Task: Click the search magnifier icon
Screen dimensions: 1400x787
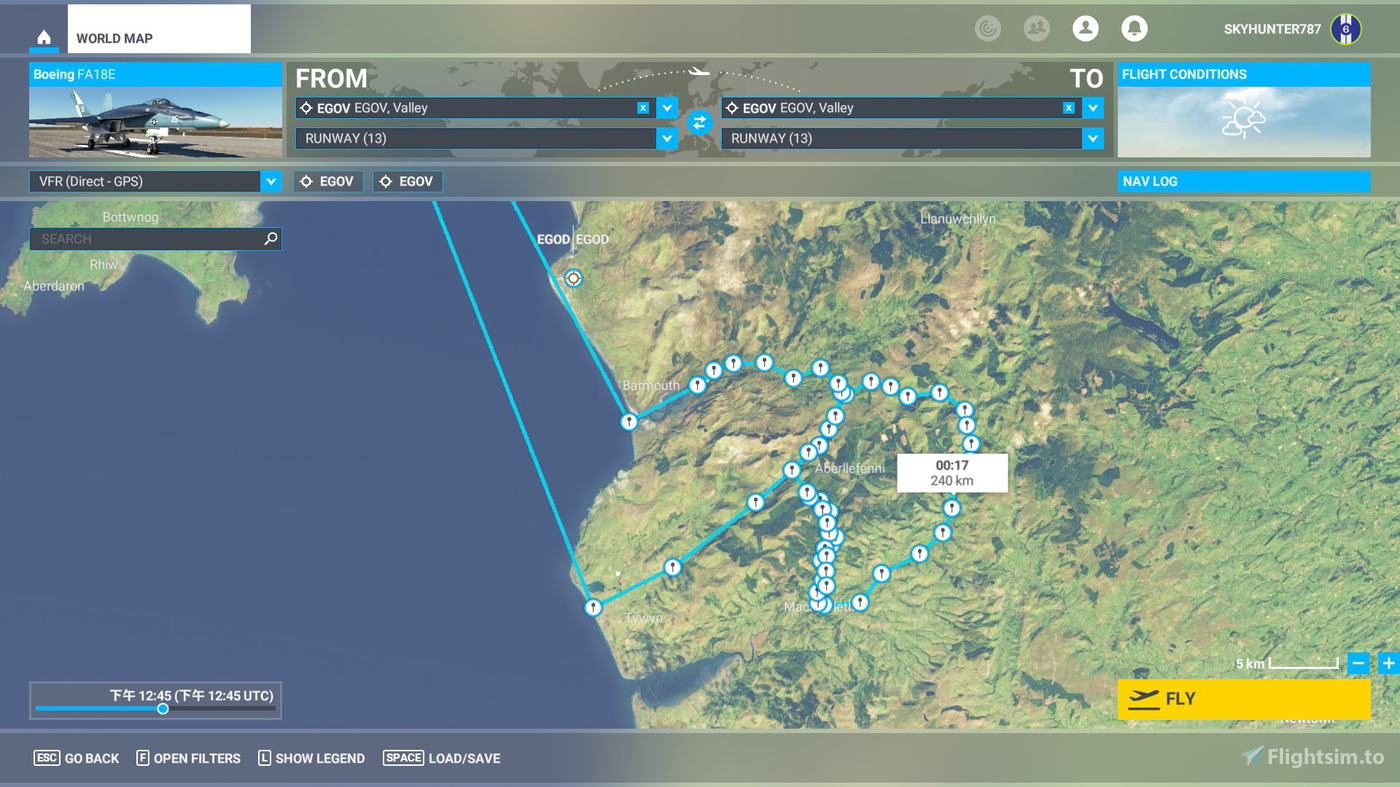Action: pyautogui.click(x=270, y=238)
